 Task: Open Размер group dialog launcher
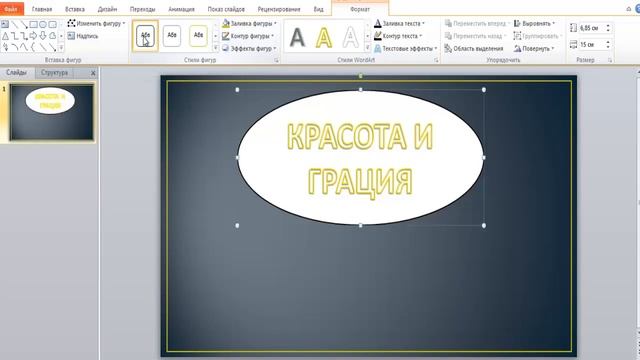coord(610,60)
